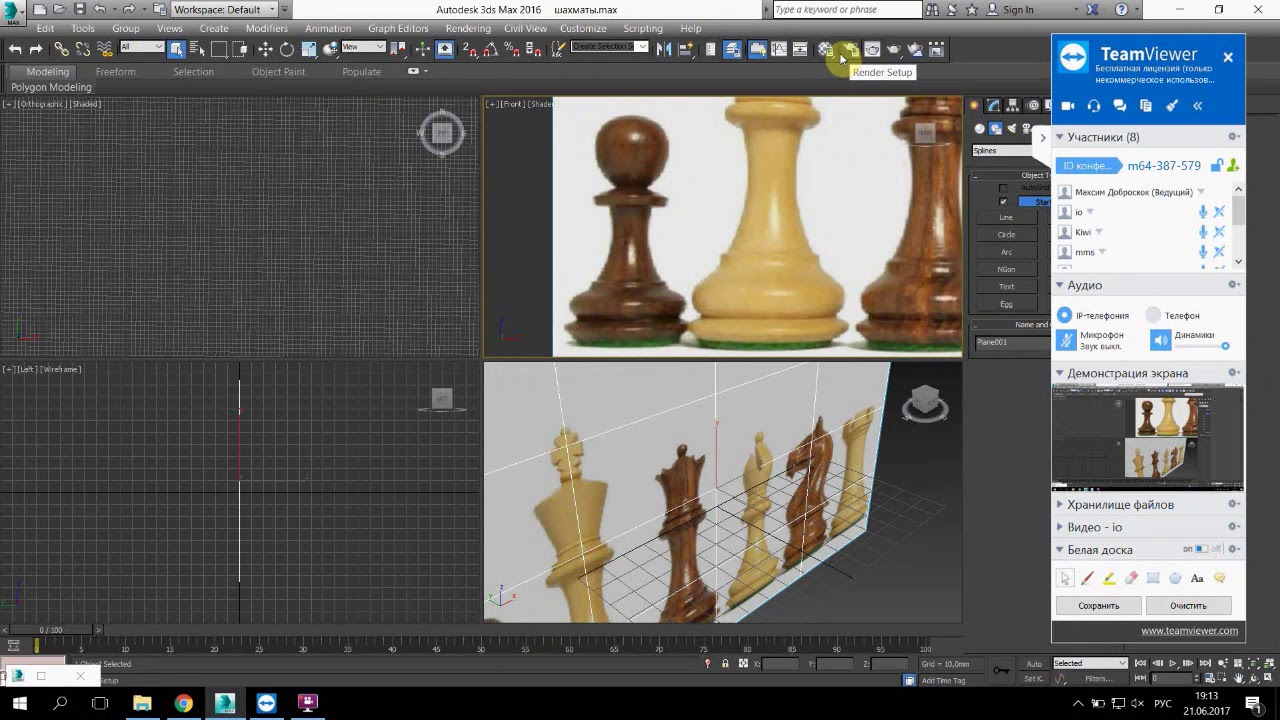Open the www.teamviewer.com link
The height and width of the screenshot is (720, 1280).
pyautogui.click(x=1189, y=630)
